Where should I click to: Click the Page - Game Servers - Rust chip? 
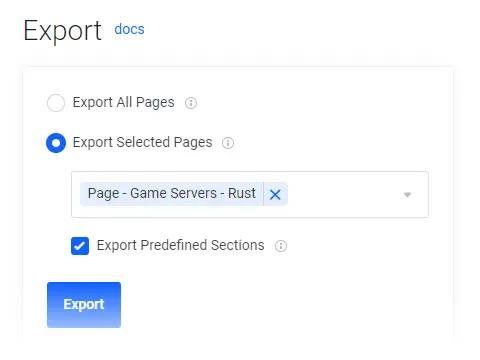point(172,194)
